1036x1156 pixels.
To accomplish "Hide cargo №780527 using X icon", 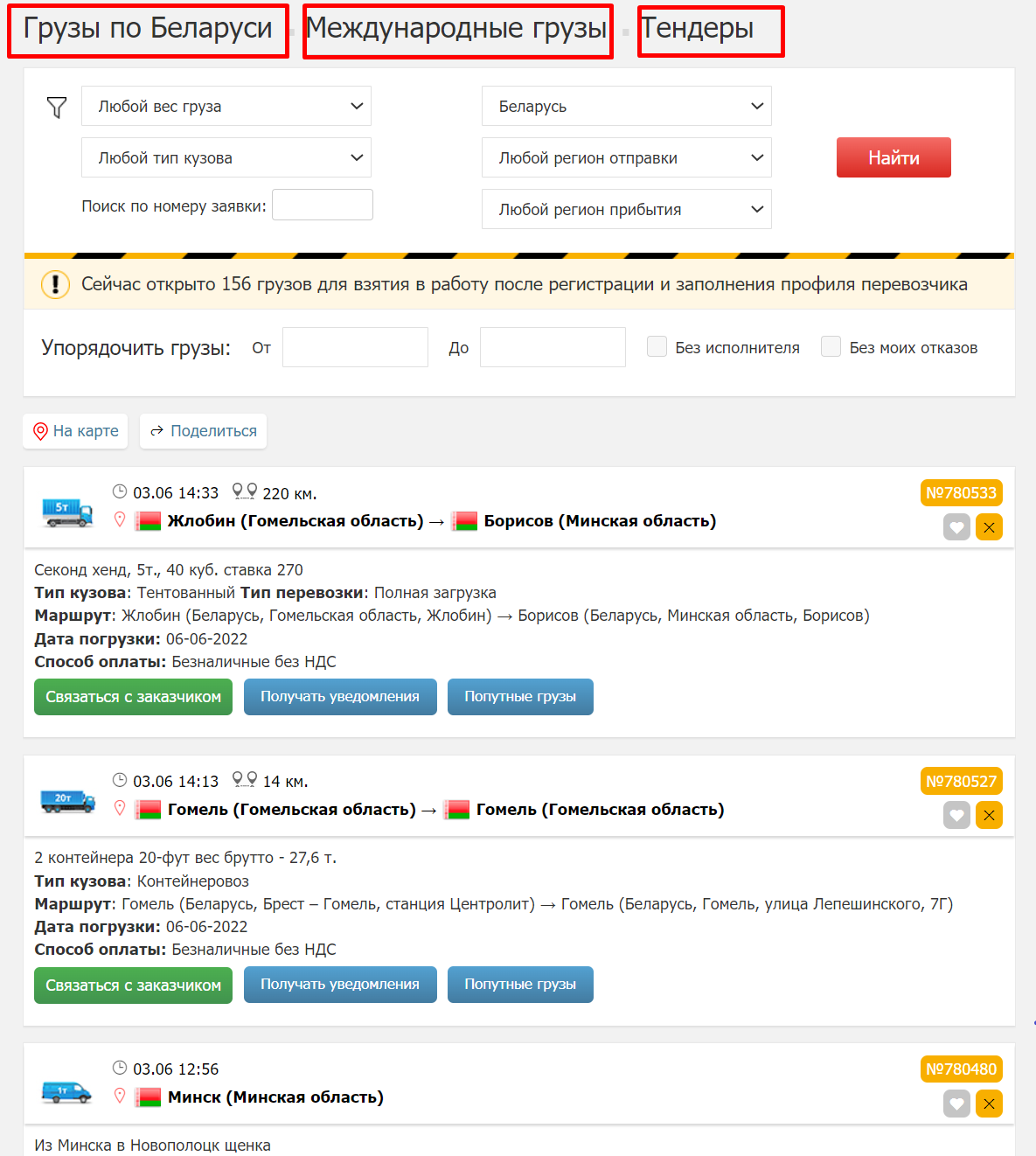I will (x=989, y=815).
